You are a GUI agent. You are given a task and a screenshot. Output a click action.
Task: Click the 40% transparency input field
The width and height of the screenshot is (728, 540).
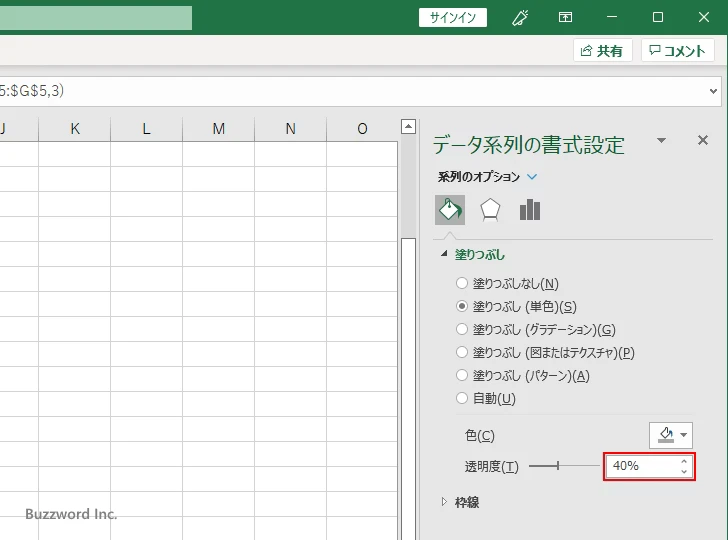642,466
